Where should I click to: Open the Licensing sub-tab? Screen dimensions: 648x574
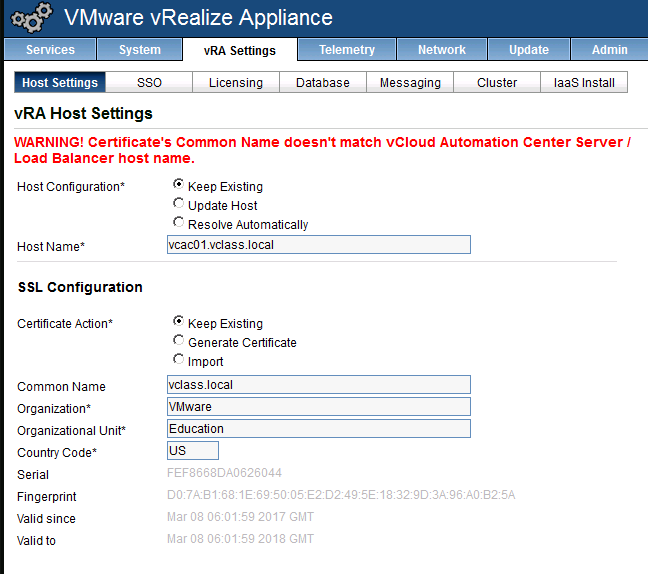click(235, 83)
